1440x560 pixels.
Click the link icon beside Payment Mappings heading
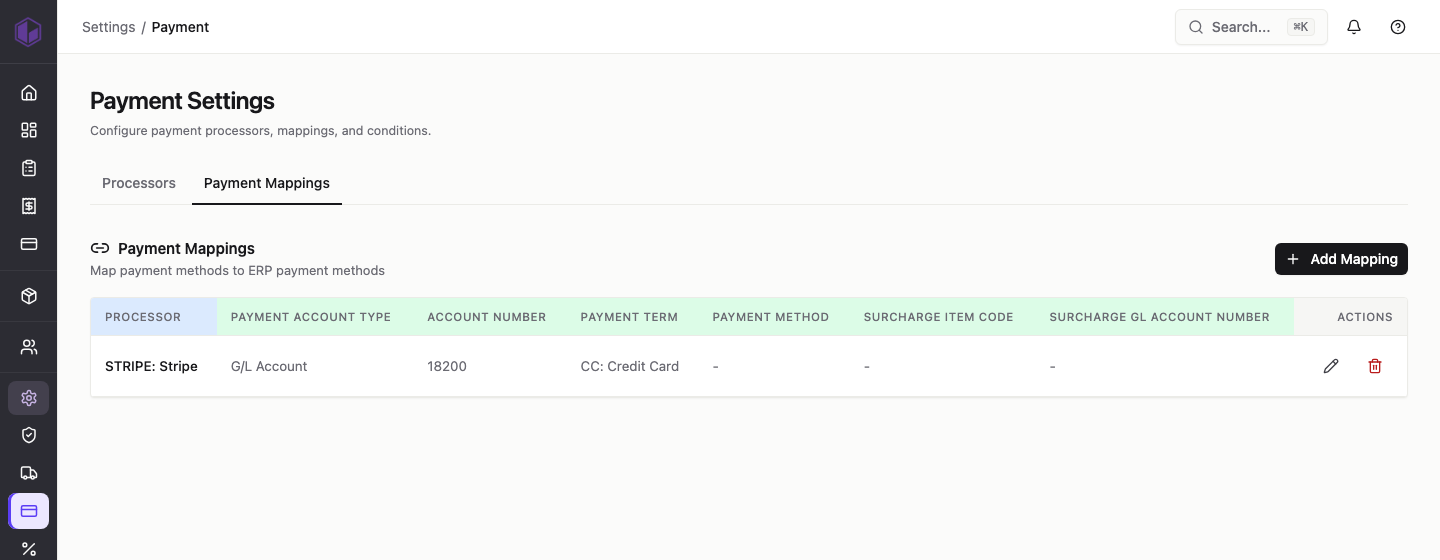click(100, 248)
